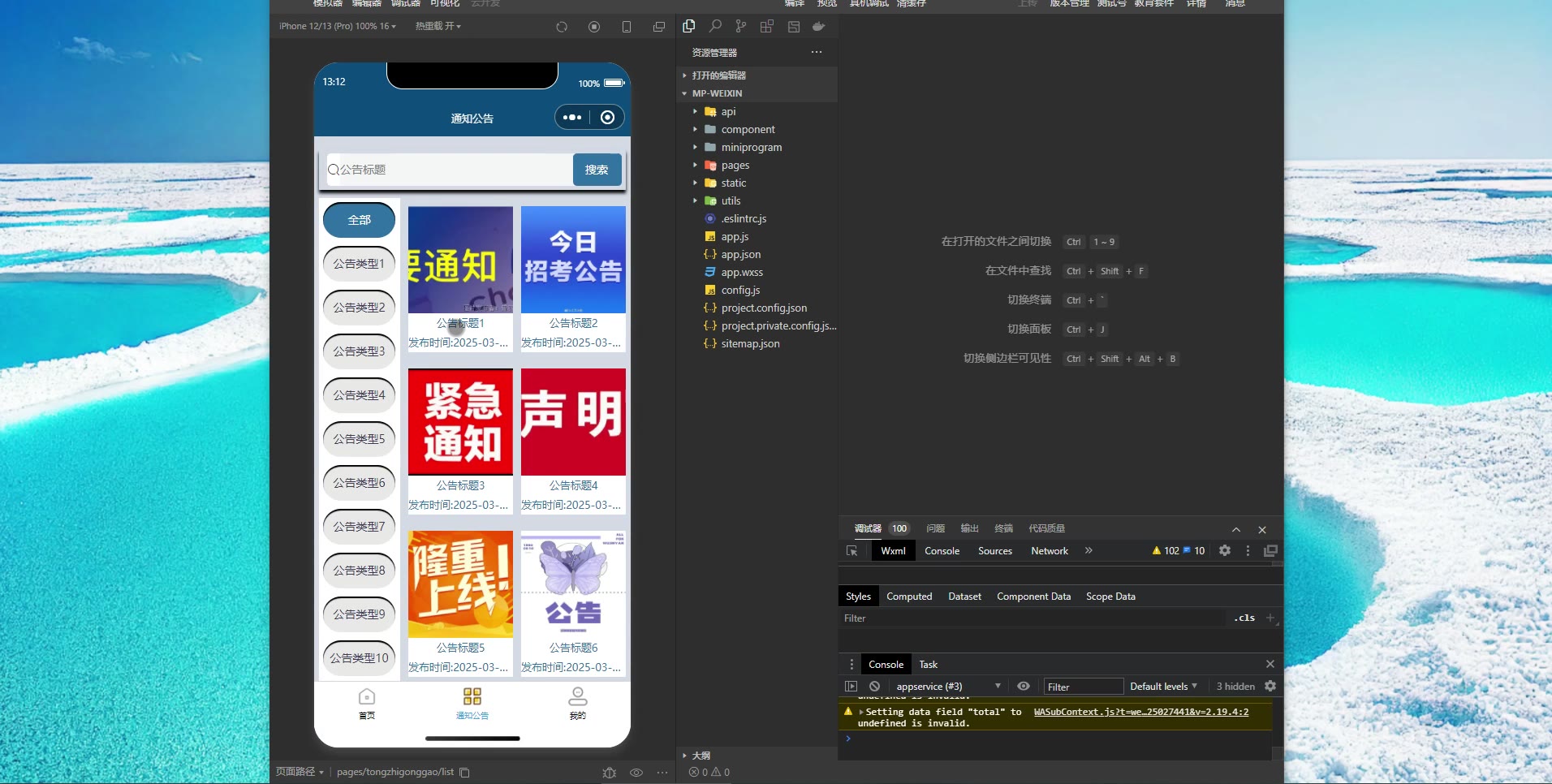
Task: Clear the console with the clear icon
Action: [874, 687]
